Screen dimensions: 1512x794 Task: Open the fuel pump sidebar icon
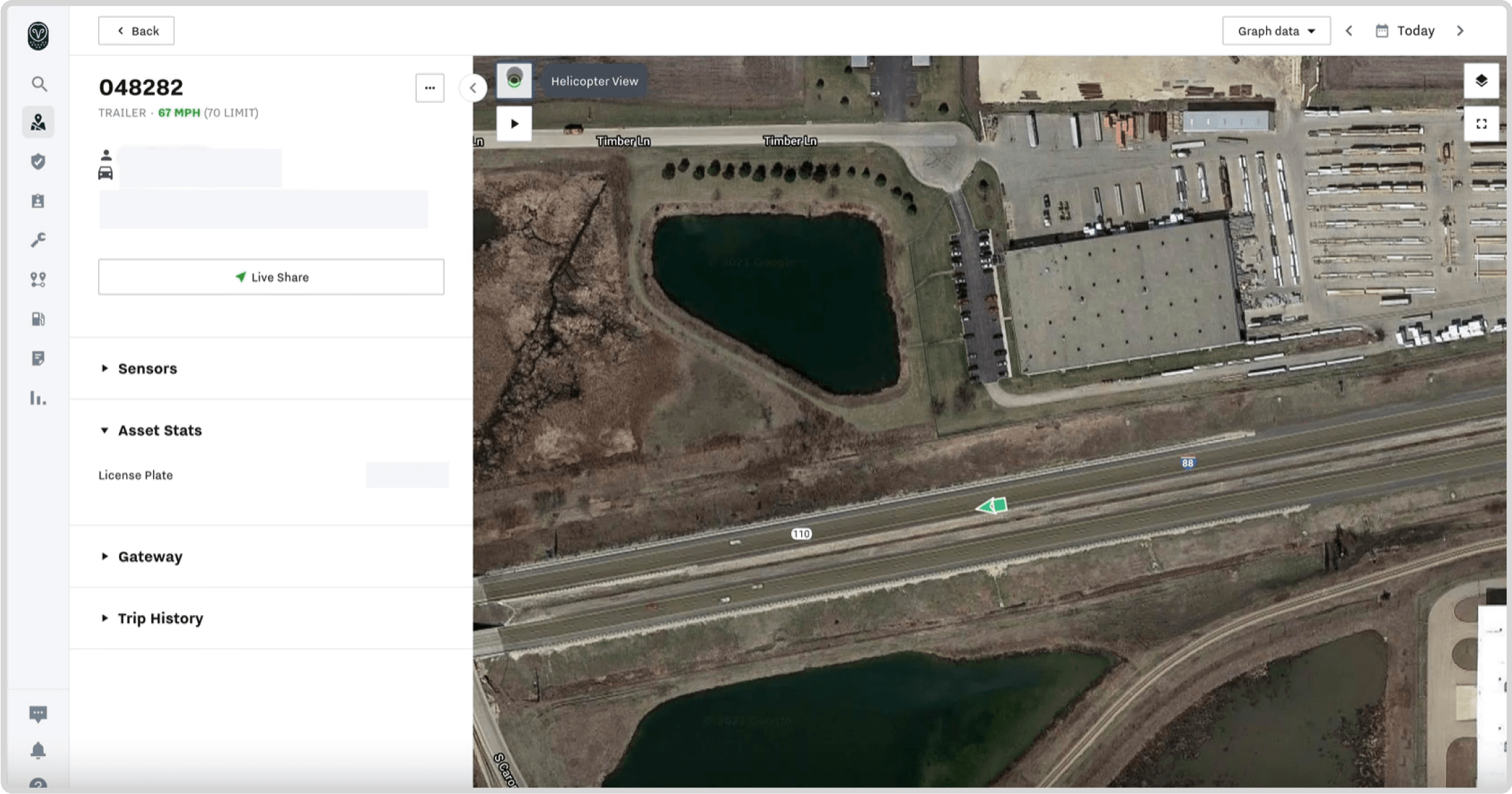[x=38, y=319]
